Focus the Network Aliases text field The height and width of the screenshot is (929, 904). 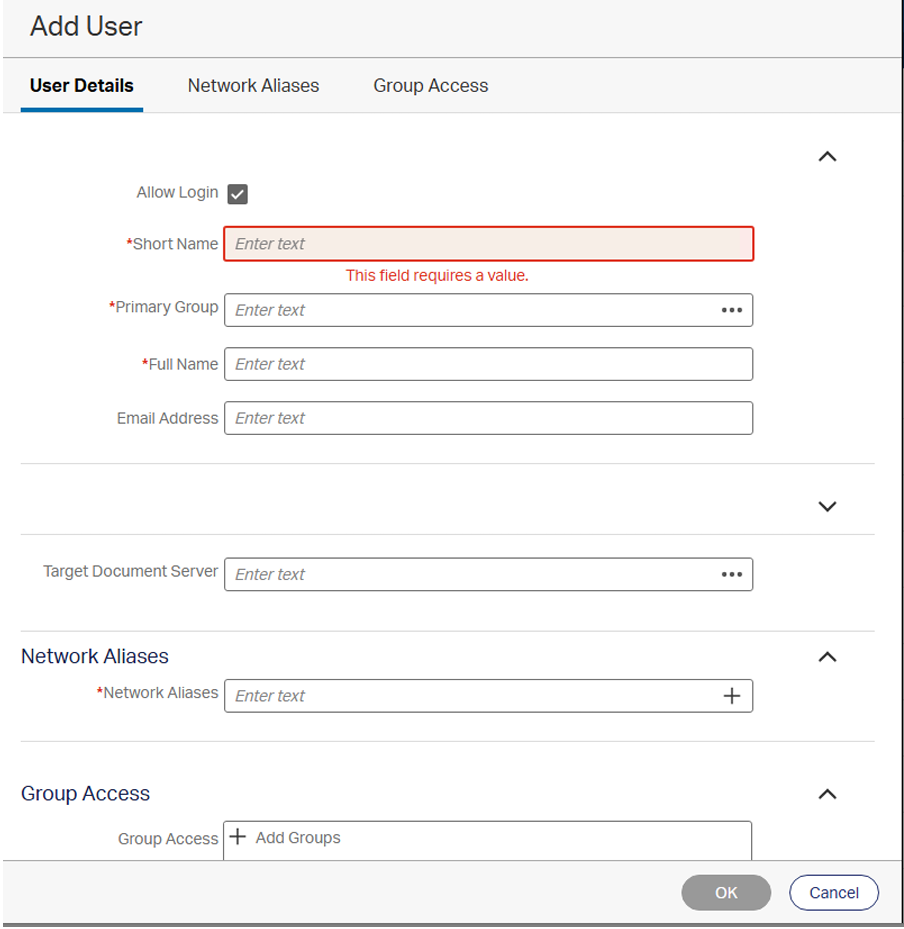(x=489, y=696)
